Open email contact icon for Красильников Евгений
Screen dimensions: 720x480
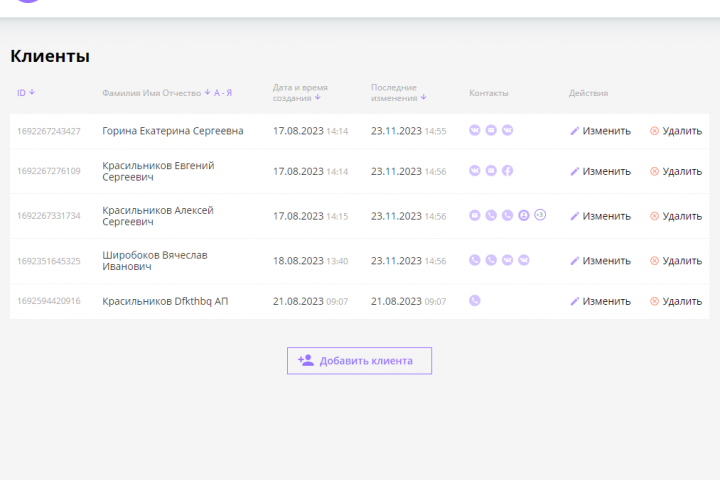coord(491,171)
